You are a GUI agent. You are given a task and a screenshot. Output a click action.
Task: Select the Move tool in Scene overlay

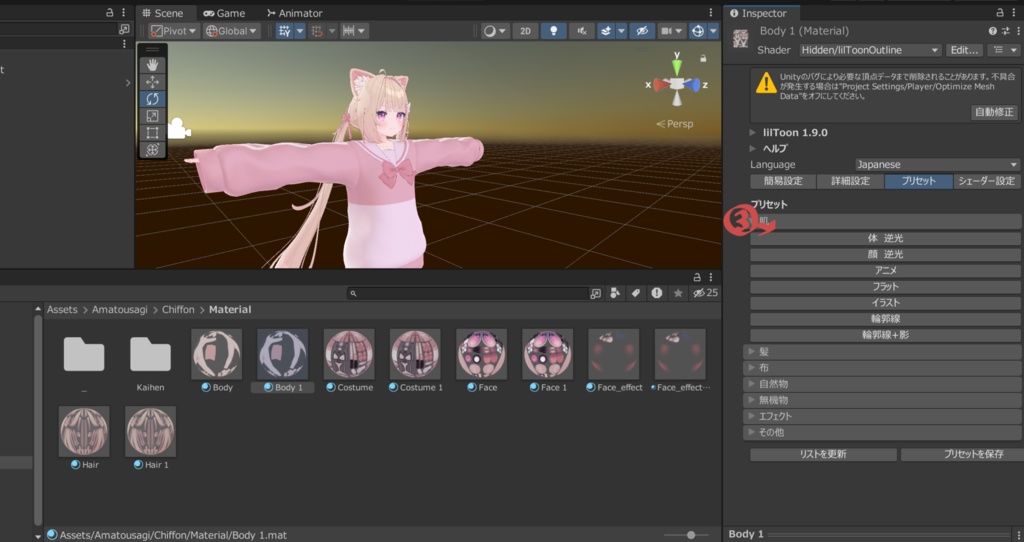pos(152,82)
